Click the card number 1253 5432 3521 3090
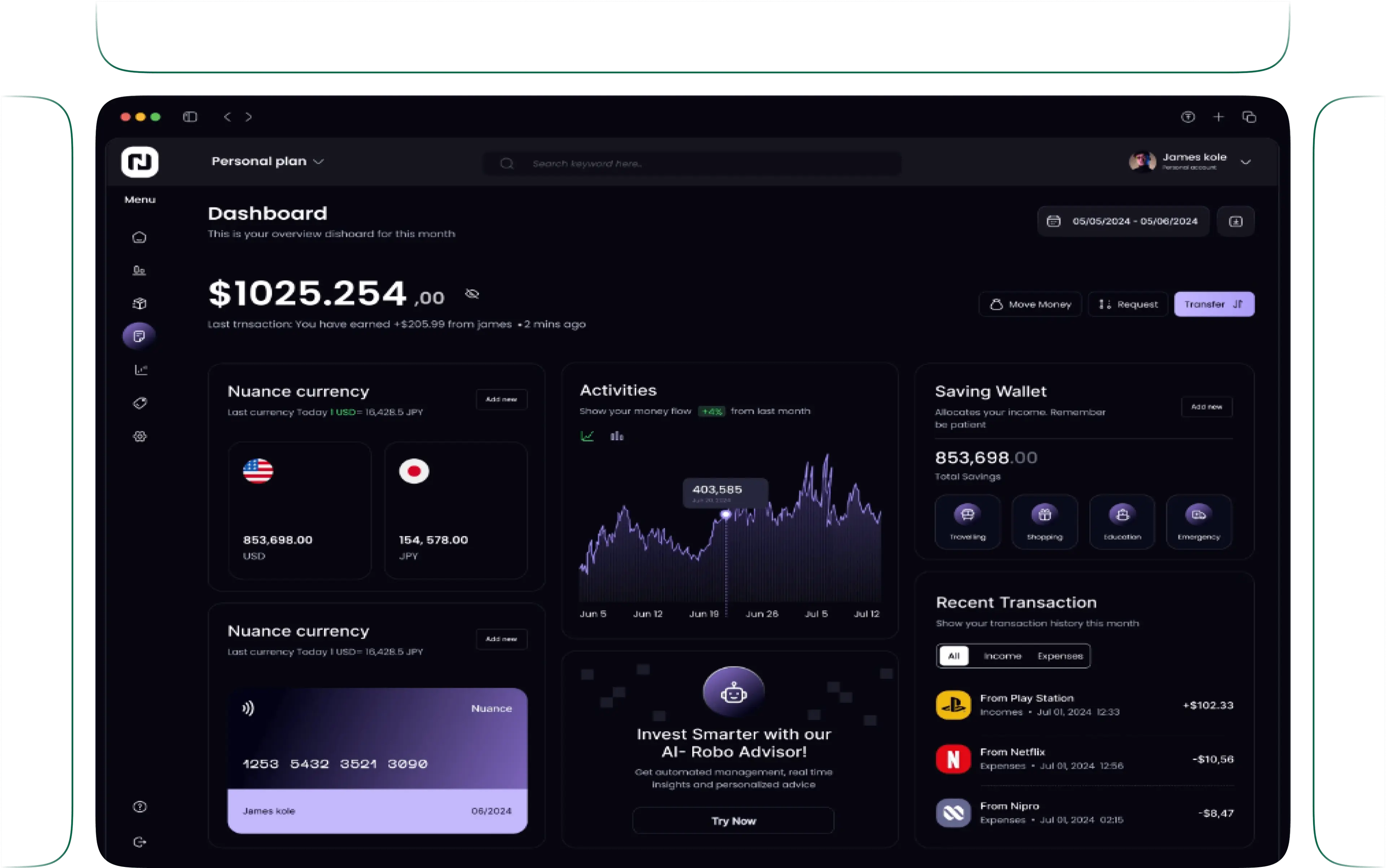This screenshot has width=1386, height=868. coord(335,764)
